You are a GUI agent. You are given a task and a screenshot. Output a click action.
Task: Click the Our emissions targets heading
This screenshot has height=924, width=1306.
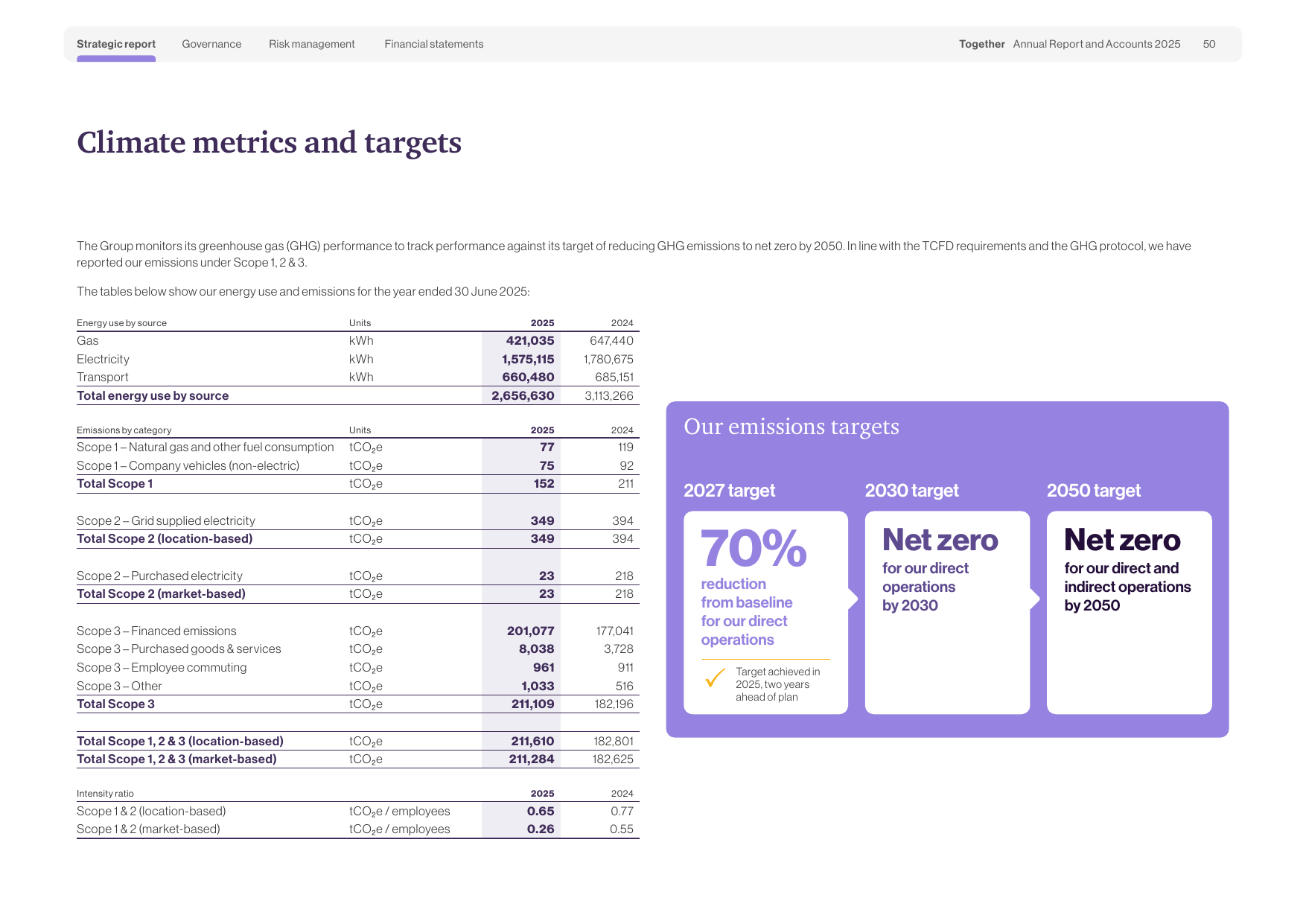pos(791,427)
